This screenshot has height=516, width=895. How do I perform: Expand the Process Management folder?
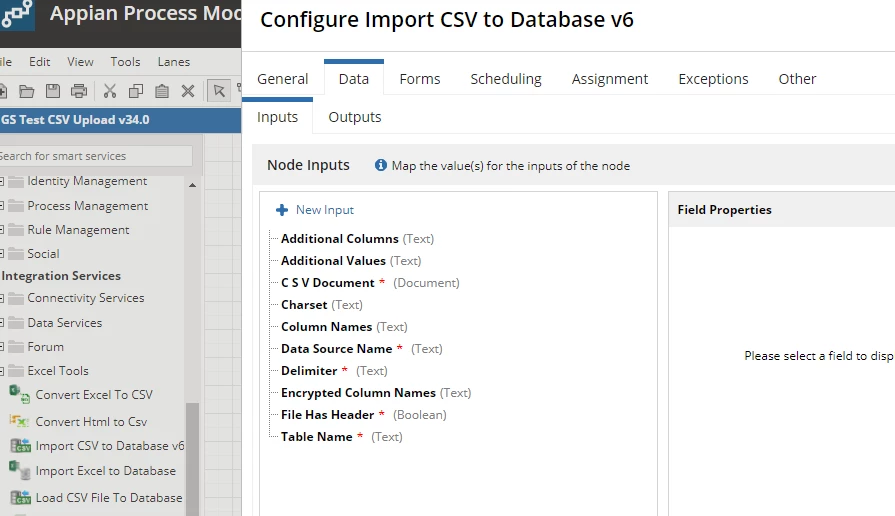tap(2, 205)
